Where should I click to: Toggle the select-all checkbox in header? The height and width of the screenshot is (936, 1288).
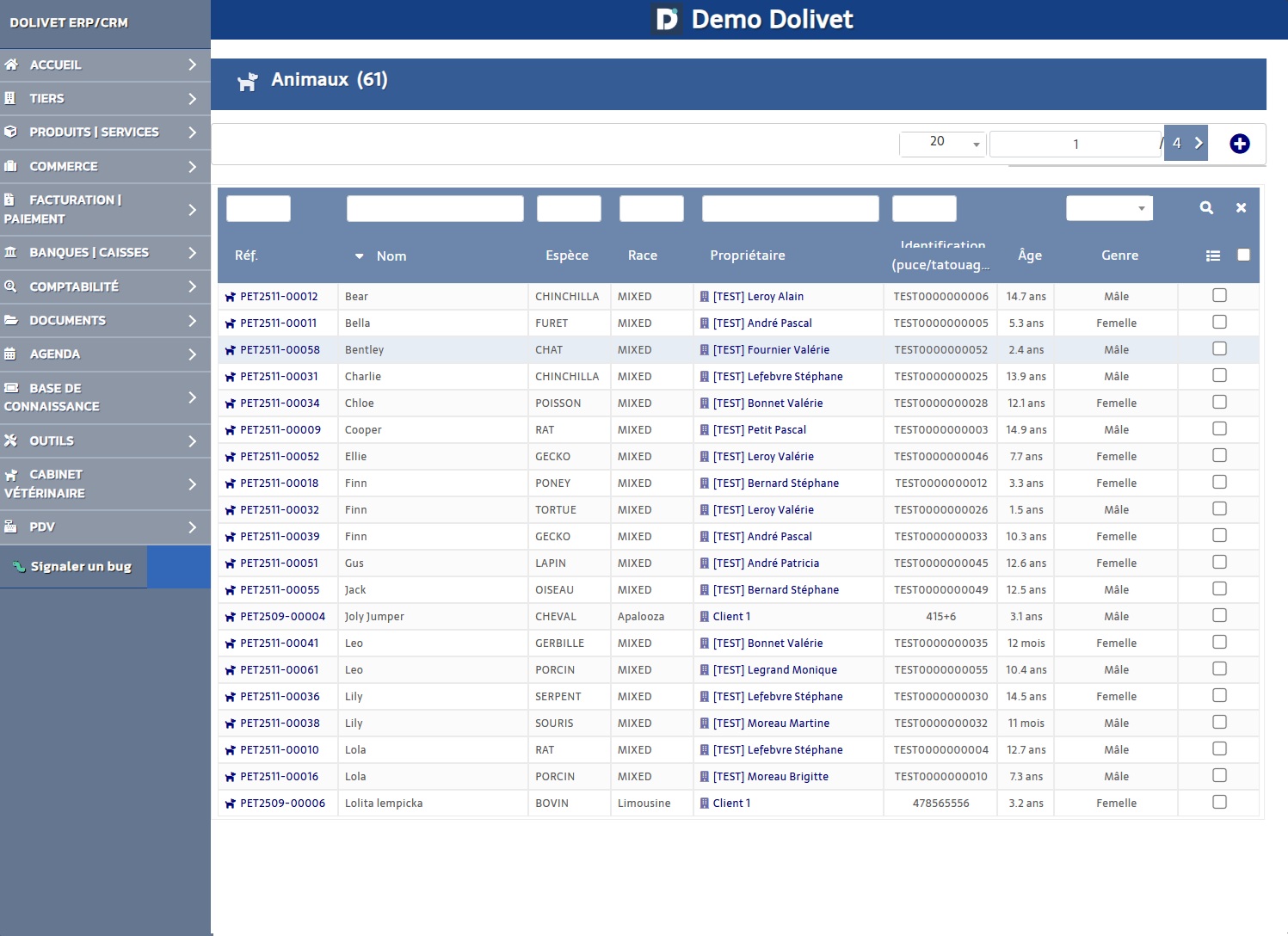[1242, 255]
